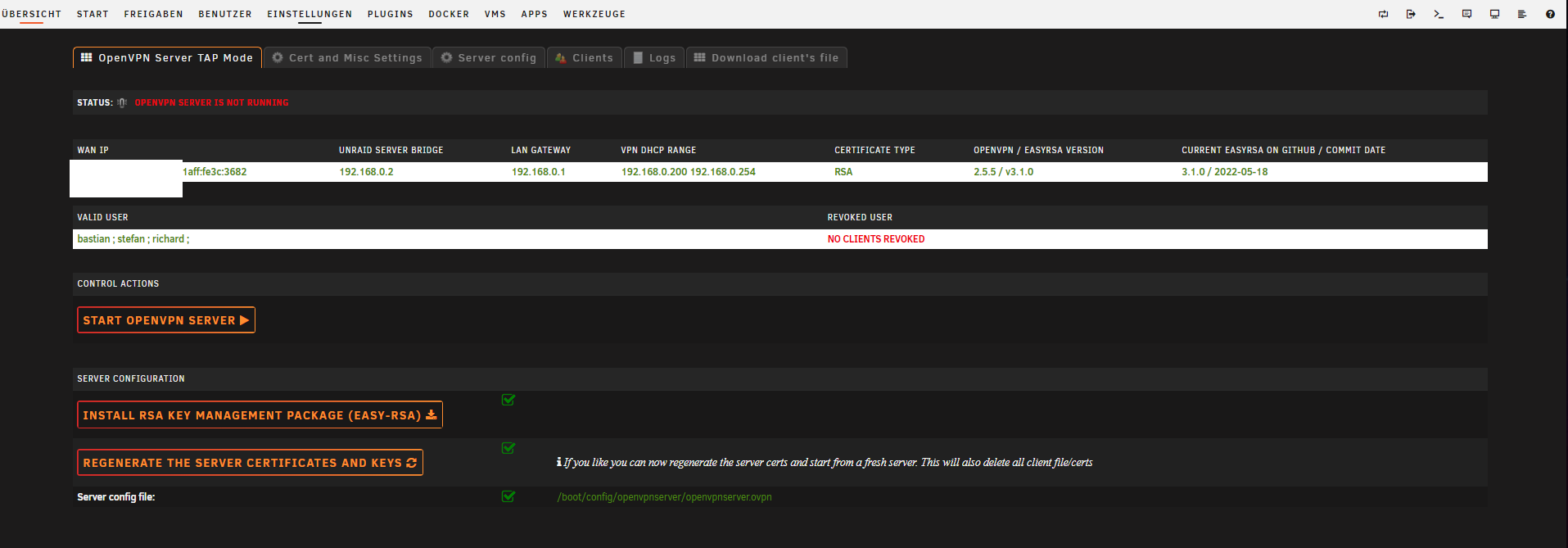Click the NO CLIENTS REVOKED text

875,239
